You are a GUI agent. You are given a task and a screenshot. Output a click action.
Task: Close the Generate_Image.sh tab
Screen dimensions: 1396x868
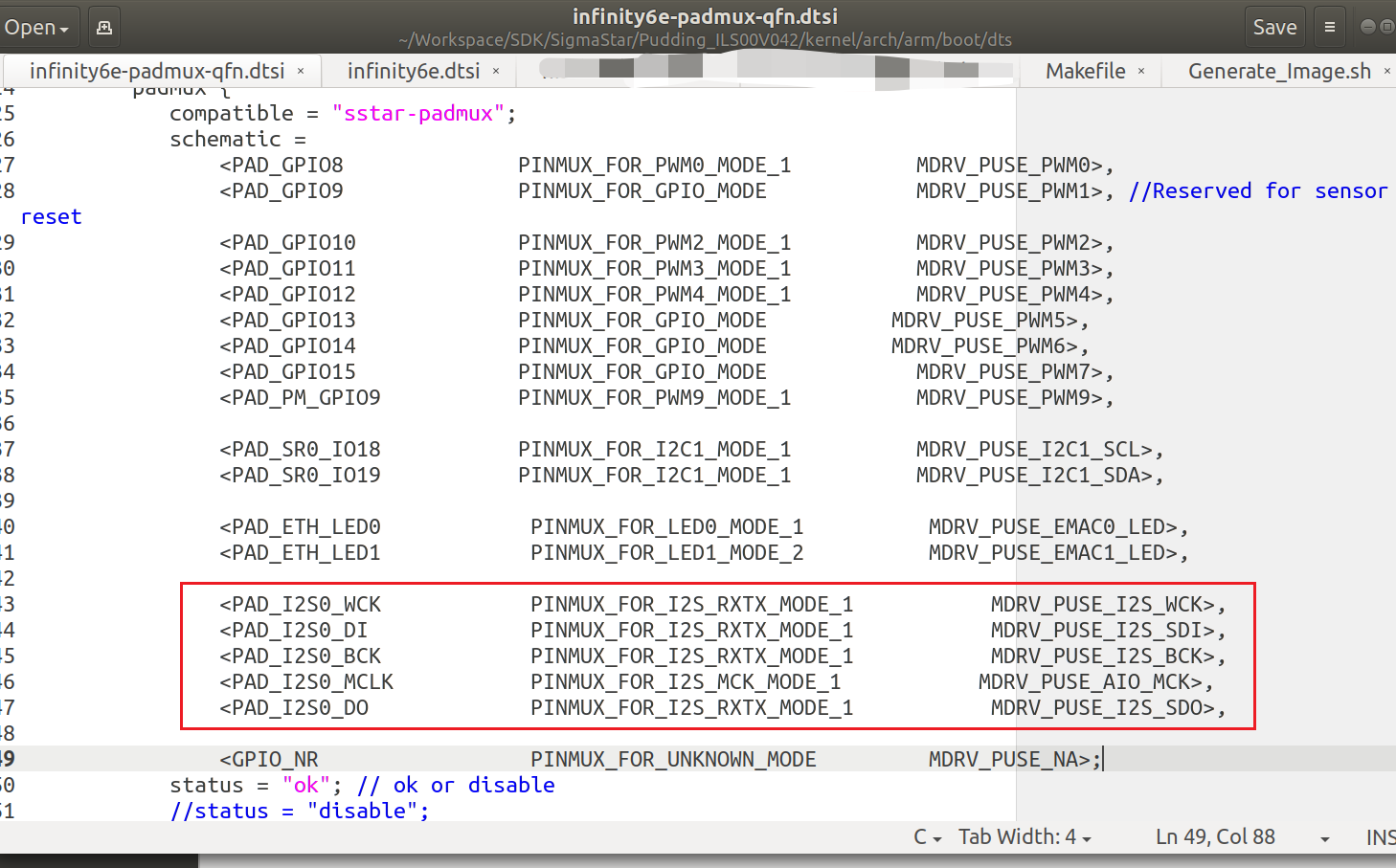(1386, 71)
